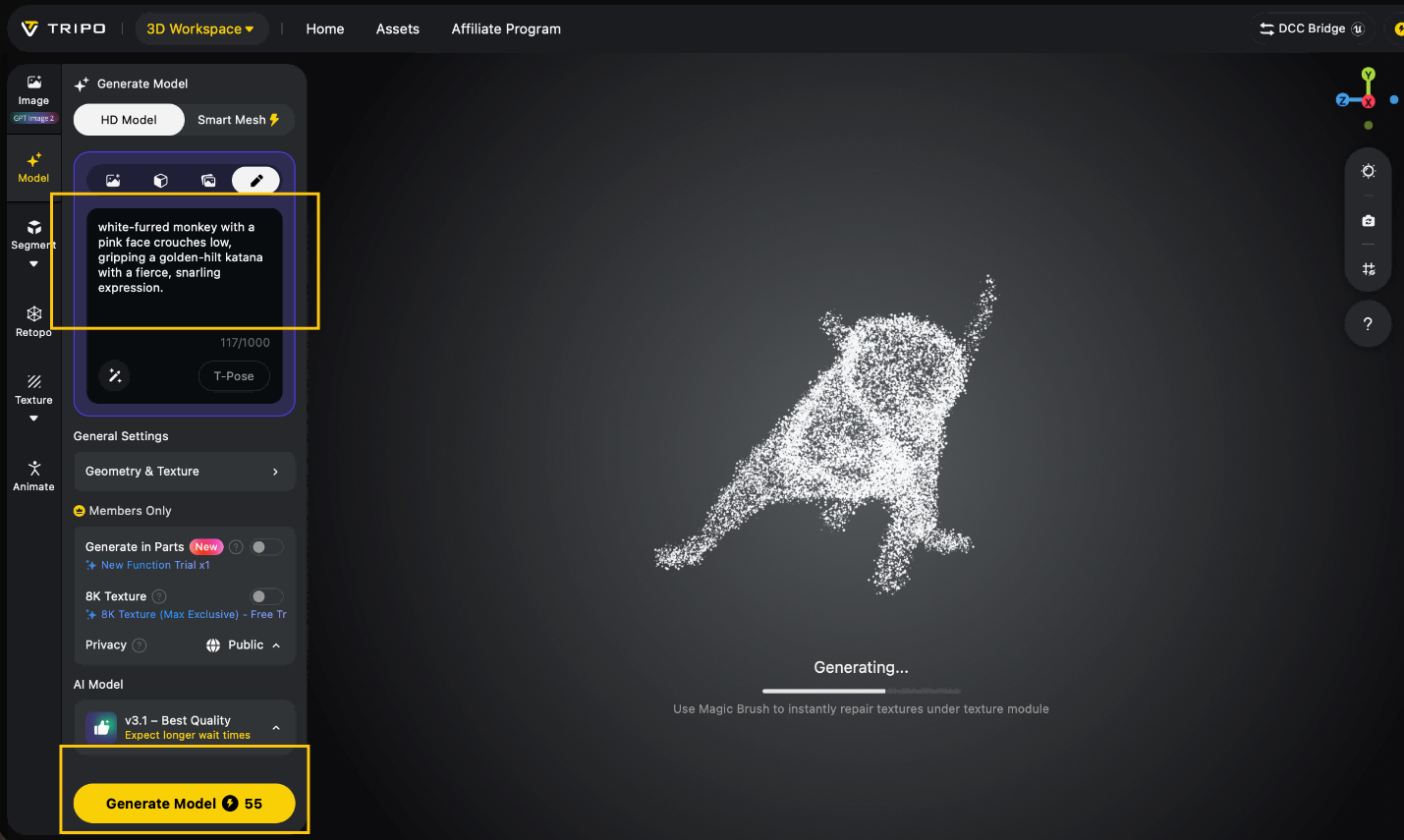Select the Model sidebar tool
This screenshot has height=840, width=1404.
(x=33, y=168)
